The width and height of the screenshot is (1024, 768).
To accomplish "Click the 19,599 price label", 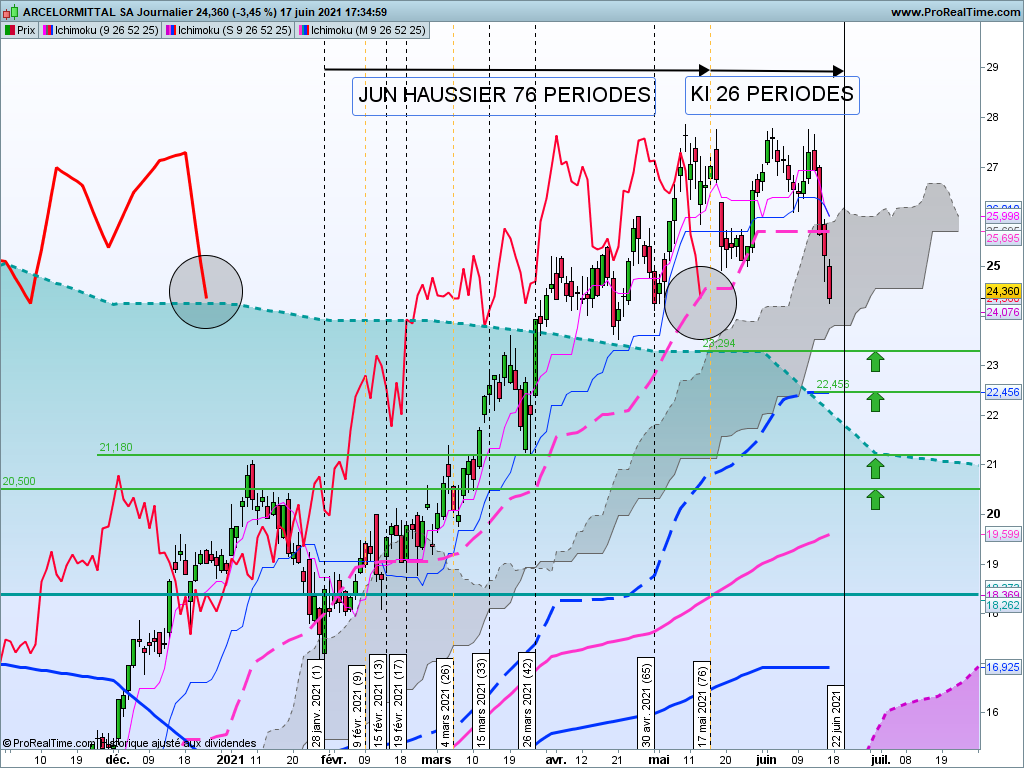I will click(1002, 534).
